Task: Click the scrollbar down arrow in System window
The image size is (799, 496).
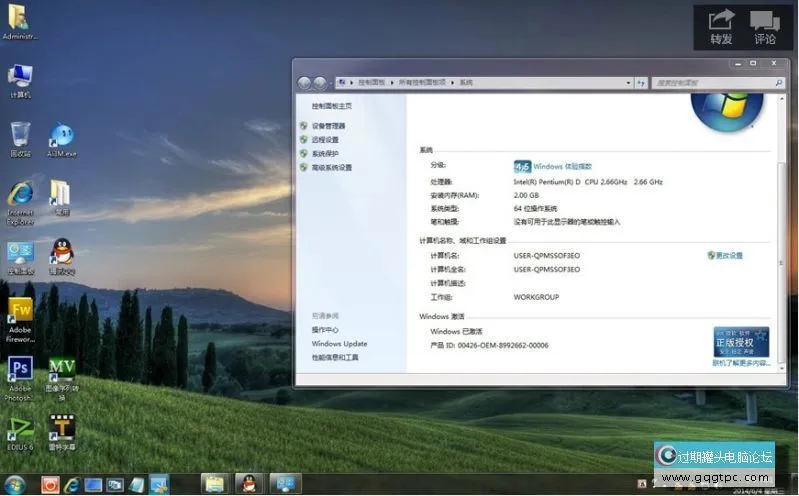Action: coord(782,368)
